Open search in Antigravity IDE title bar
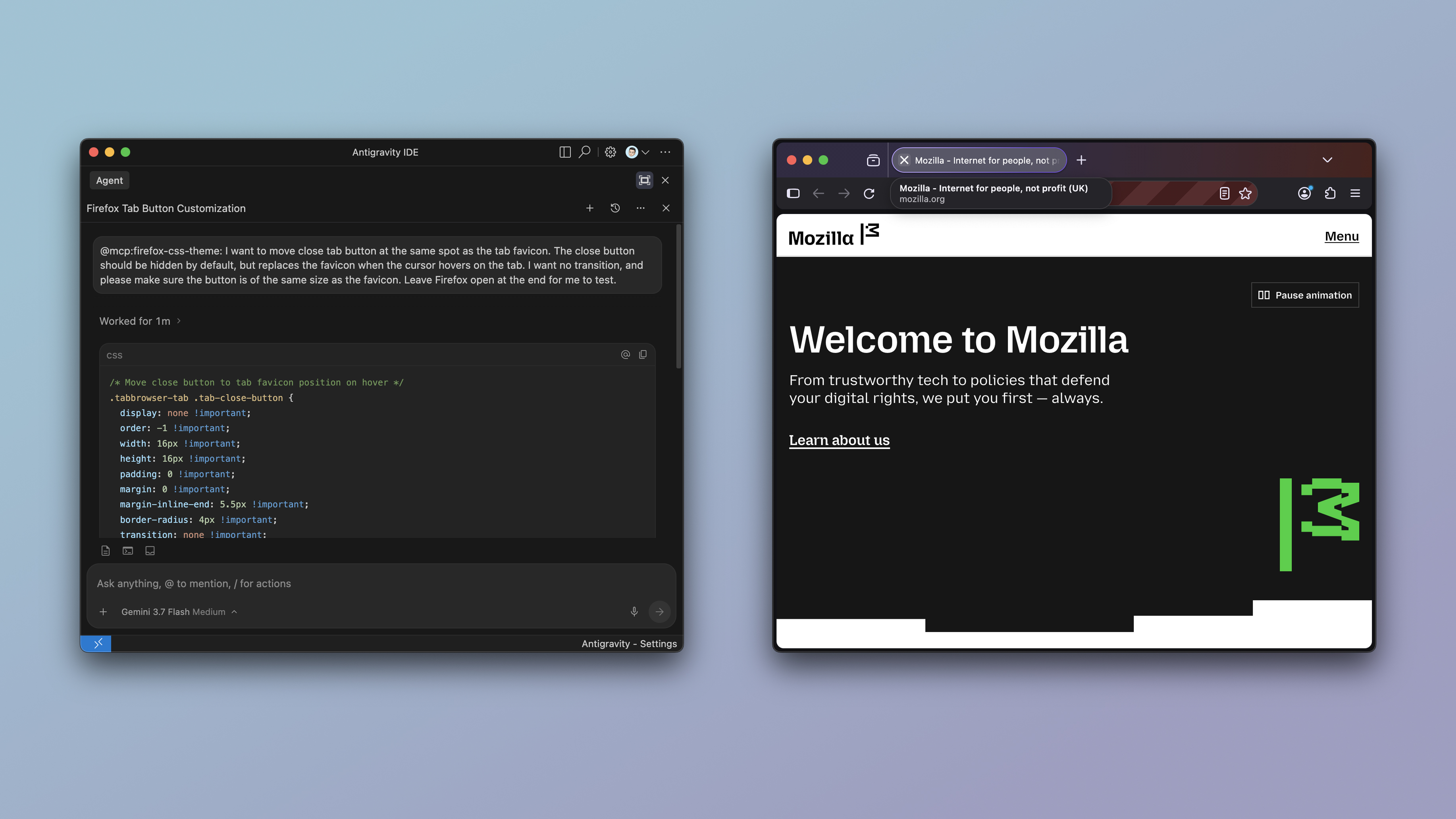 click(x=584, y=152)
